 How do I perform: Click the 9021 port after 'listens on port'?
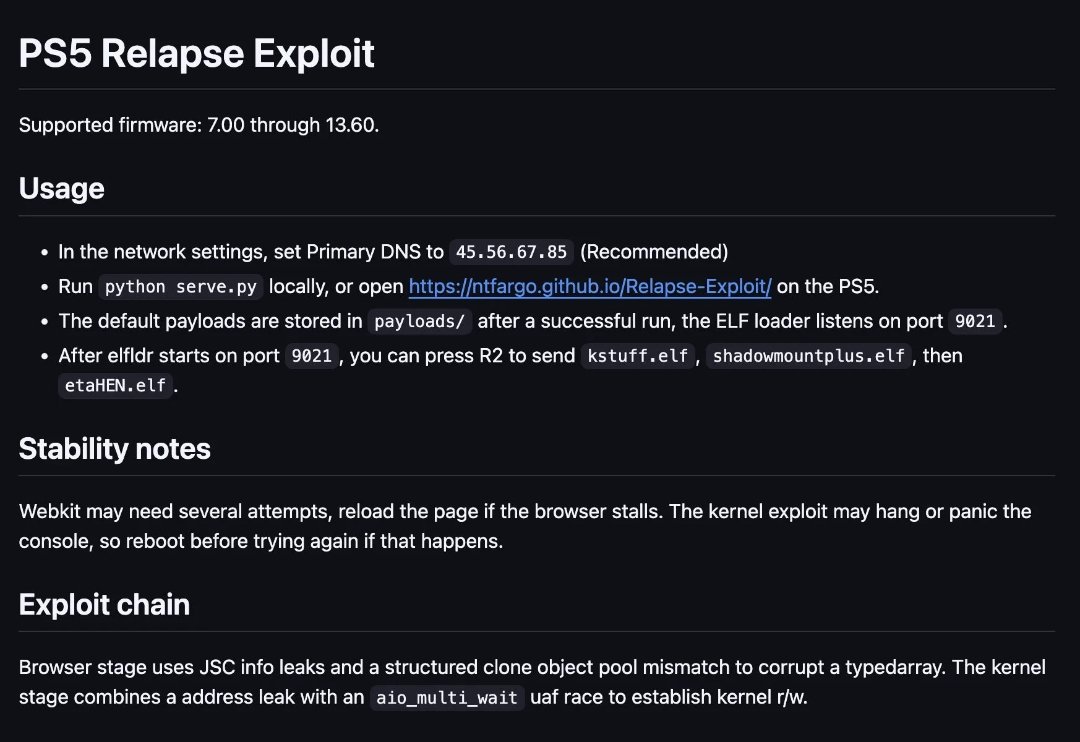click(975, 321)
